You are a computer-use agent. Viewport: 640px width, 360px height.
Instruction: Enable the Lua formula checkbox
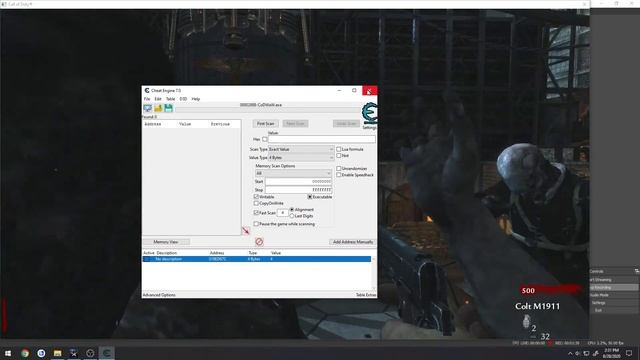pos(338,149)
